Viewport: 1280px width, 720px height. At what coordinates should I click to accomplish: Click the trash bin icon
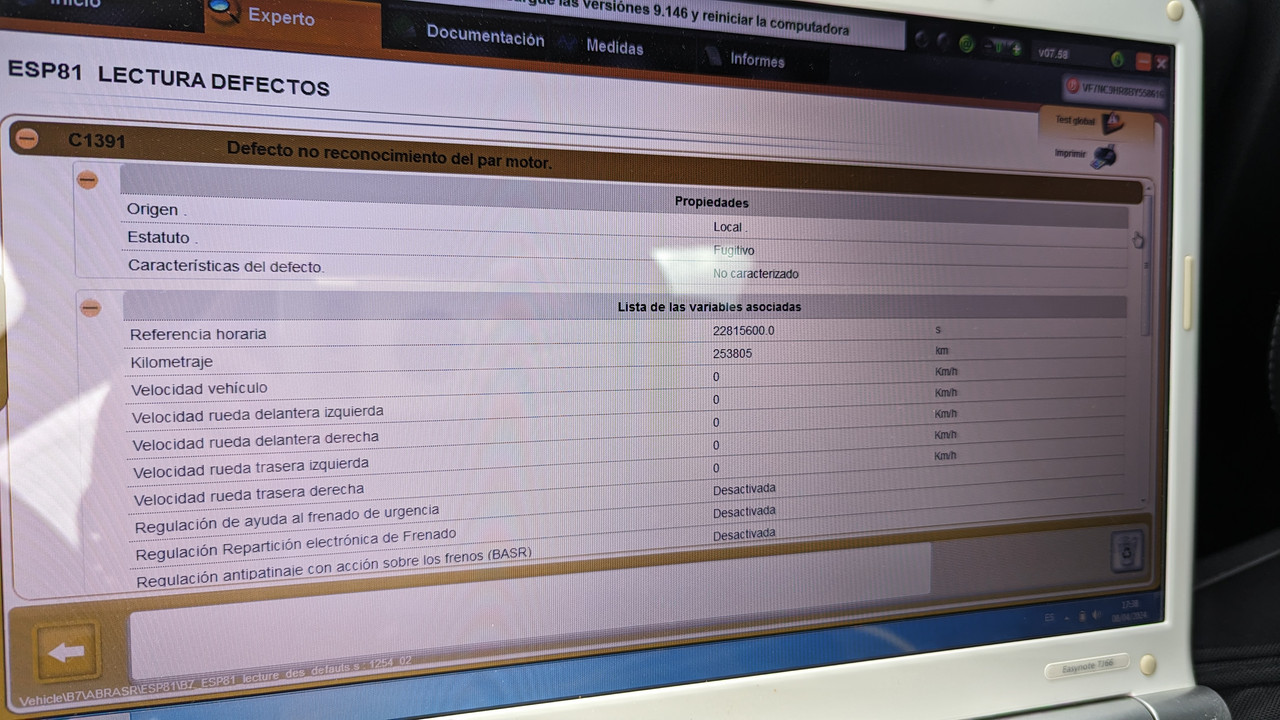coord(1127,551)
